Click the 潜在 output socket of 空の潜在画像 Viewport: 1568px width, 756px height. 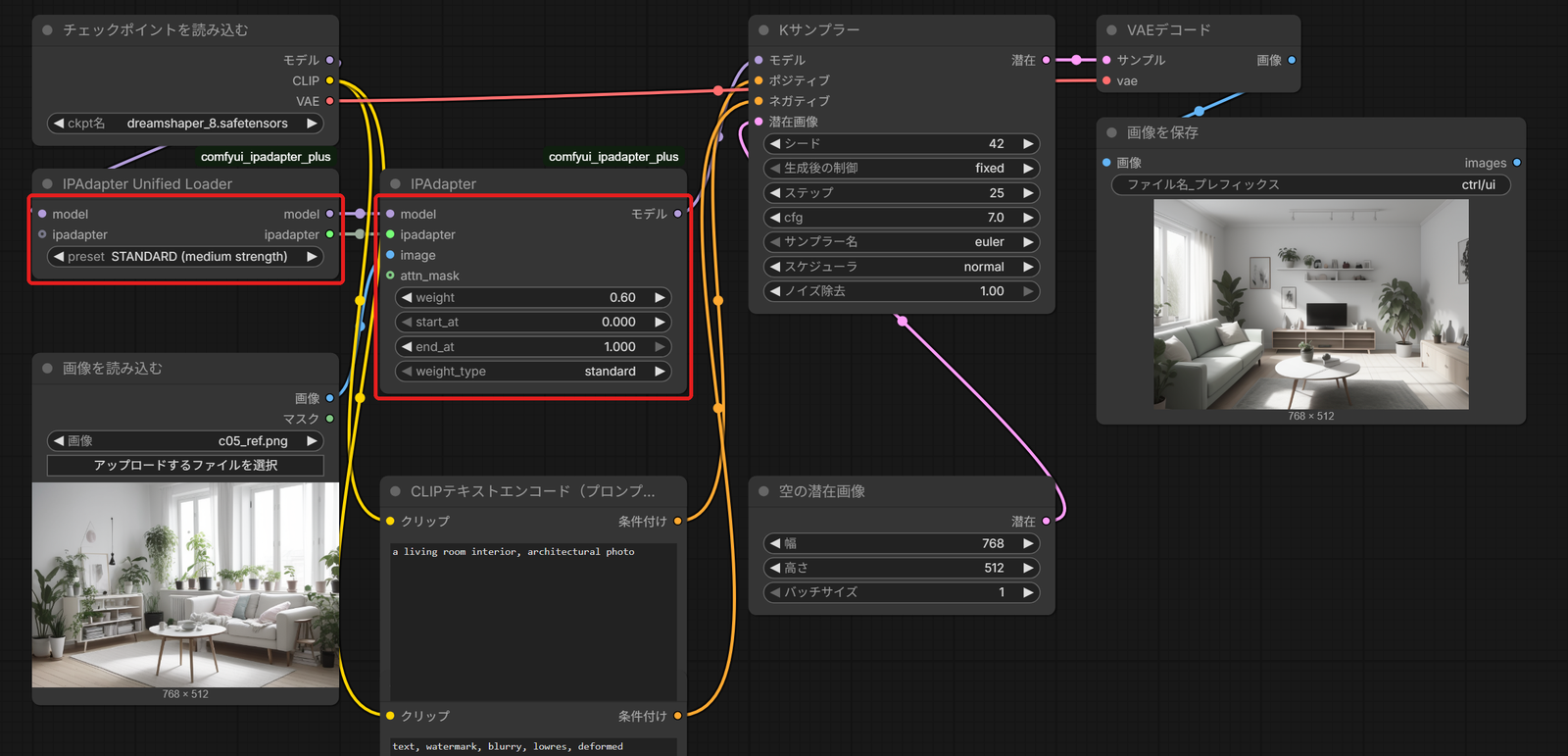point(1046,522)
